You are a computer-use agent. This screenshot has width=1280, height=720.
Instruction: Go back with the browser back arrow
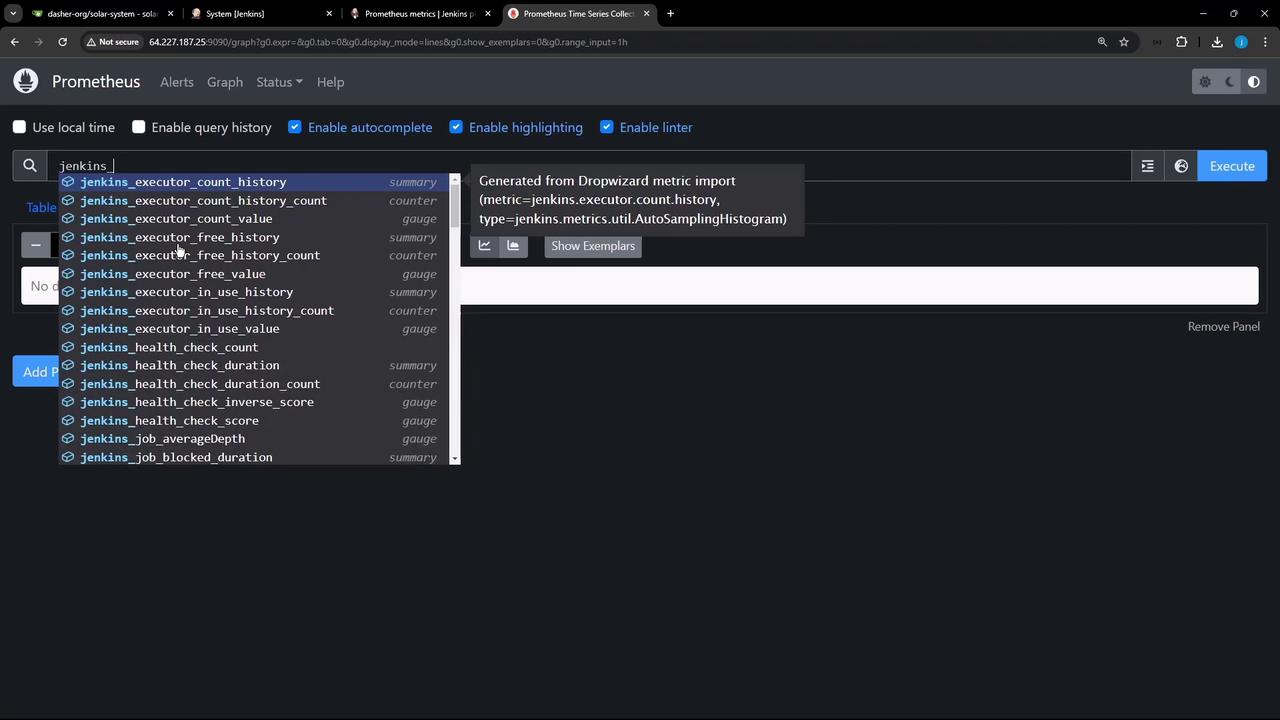(x=15, y=42)
